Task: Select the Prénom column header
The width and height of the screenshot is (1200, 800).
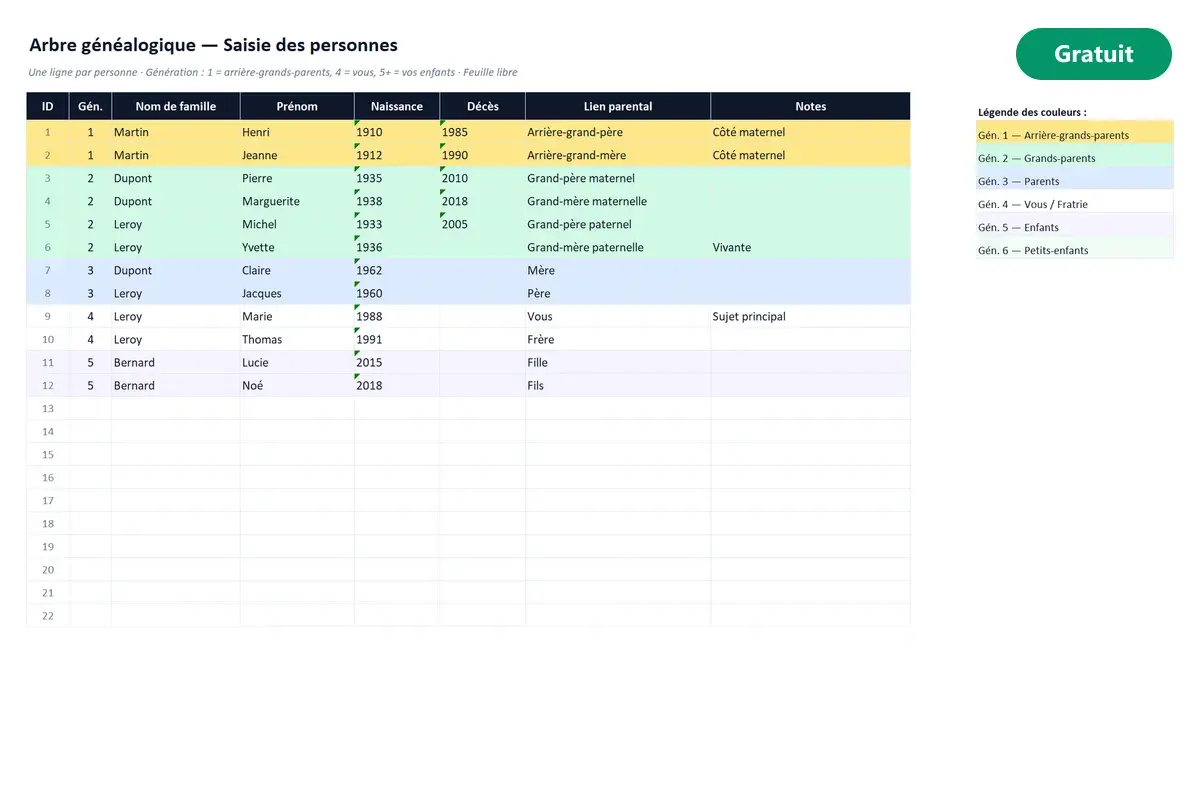Action: pyautogui.click(x=297, y=106)
